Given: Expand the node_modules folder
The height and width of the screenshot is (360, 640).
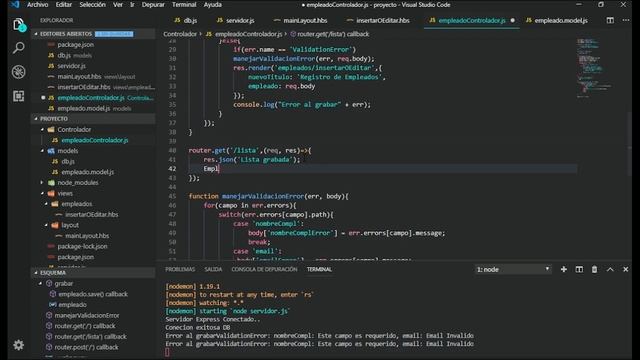Looking at the screenshot, I should click(x=42, y=182).
